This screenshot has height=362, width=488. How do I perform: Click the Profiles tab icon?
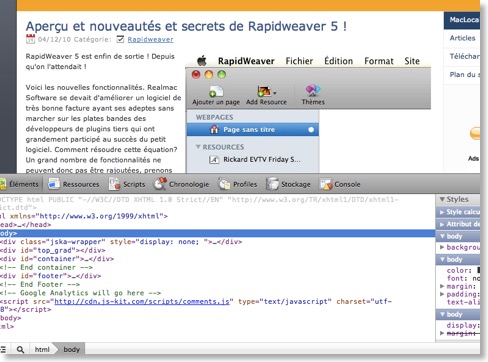tap(224, 184)
